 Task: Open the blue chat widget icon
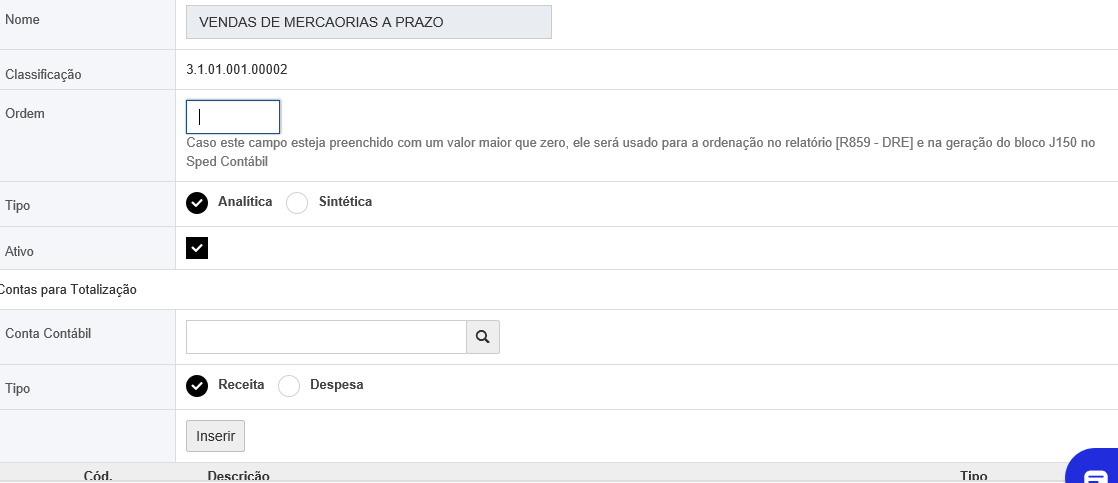coord(1094,467)
